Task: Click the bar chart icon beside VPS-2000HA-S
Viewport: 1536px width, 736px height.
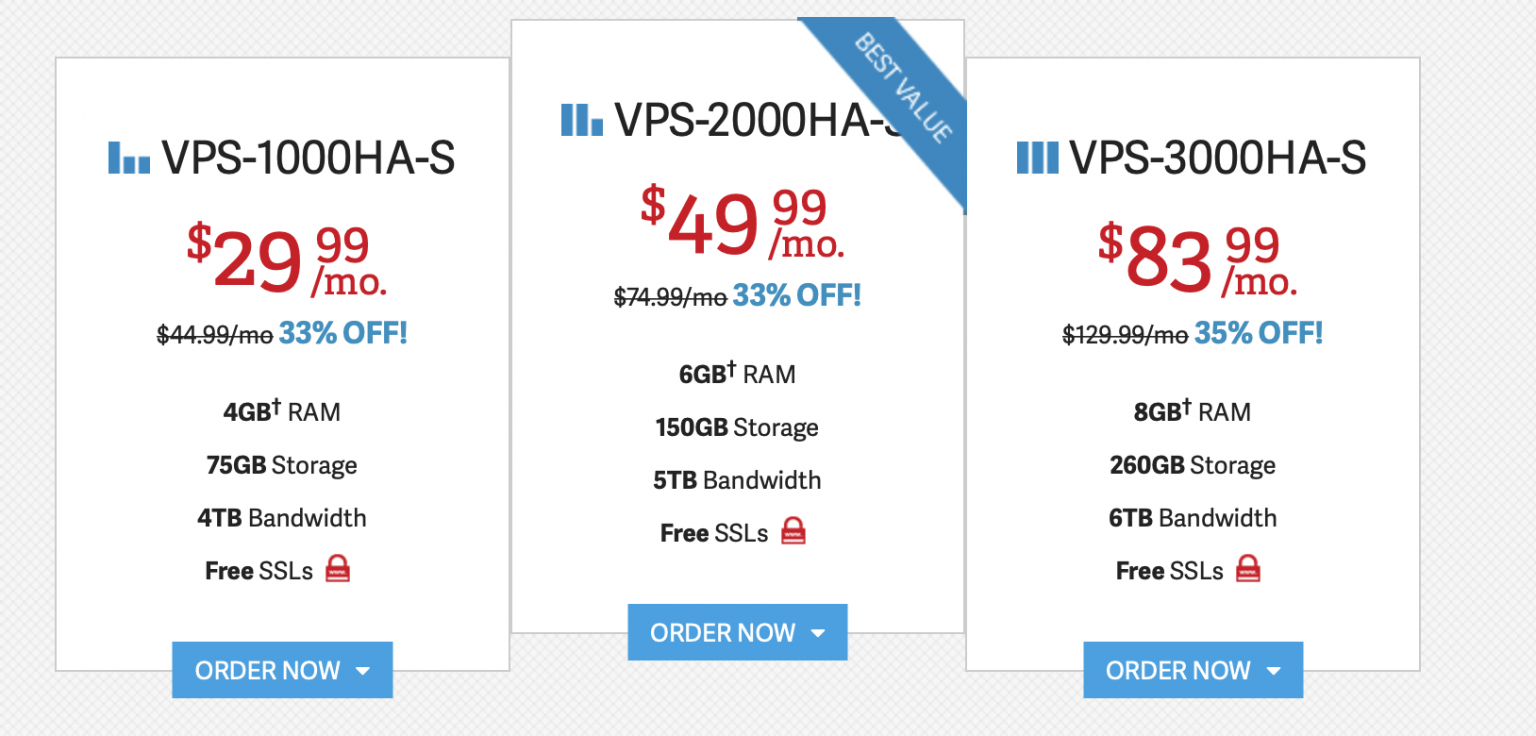Action: pyautogui.click(x=583, y=119)
